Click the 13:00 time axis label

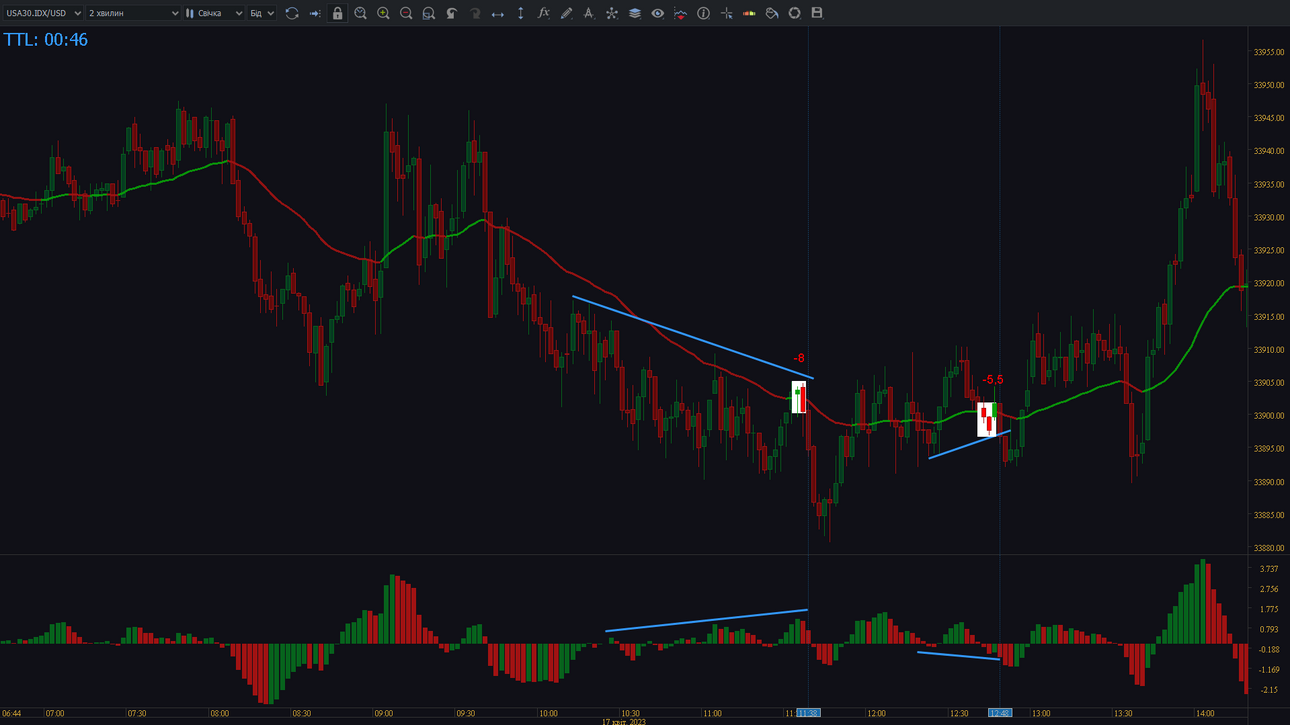click(1041, 713)
